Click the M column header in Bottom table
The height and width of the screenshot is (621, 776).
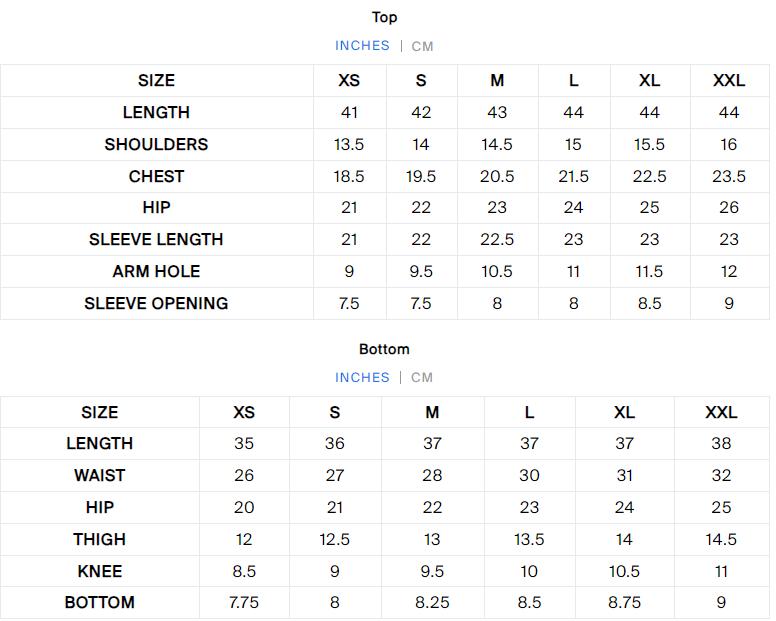432,413
